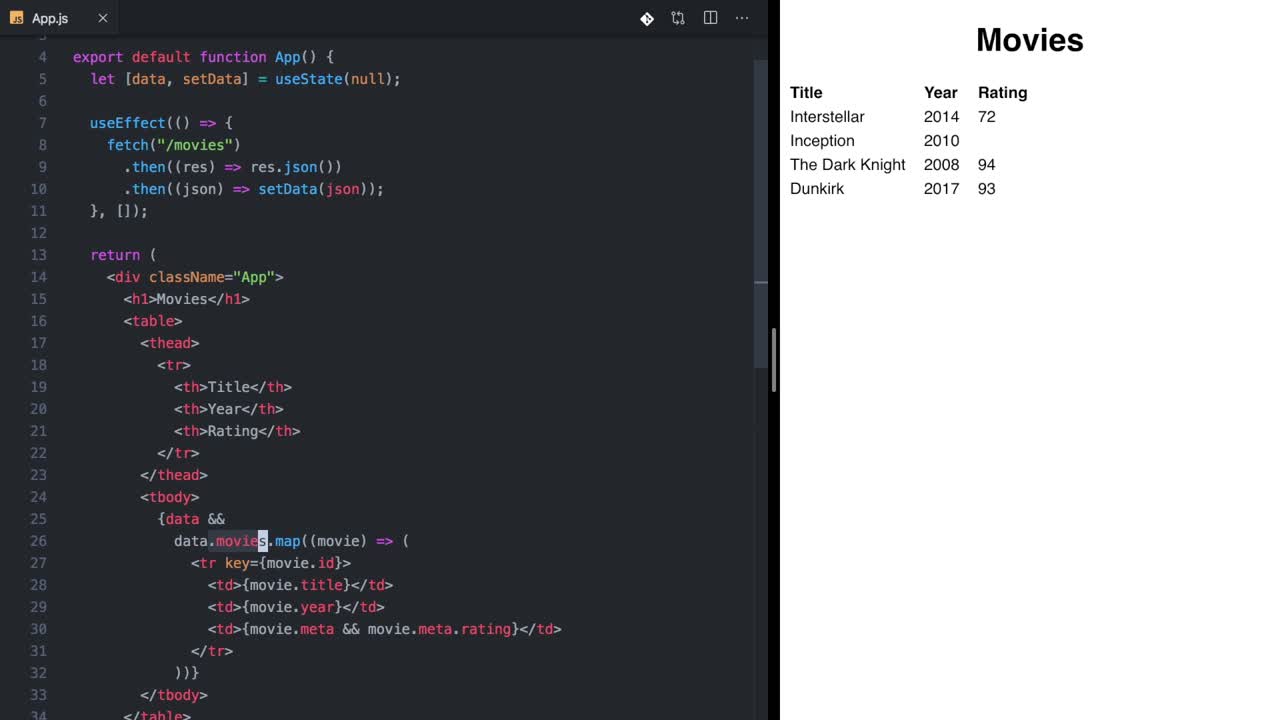Click The Dark Knight table cell
Viewport: 1280px width, 720px height.
tap(847, 165)
